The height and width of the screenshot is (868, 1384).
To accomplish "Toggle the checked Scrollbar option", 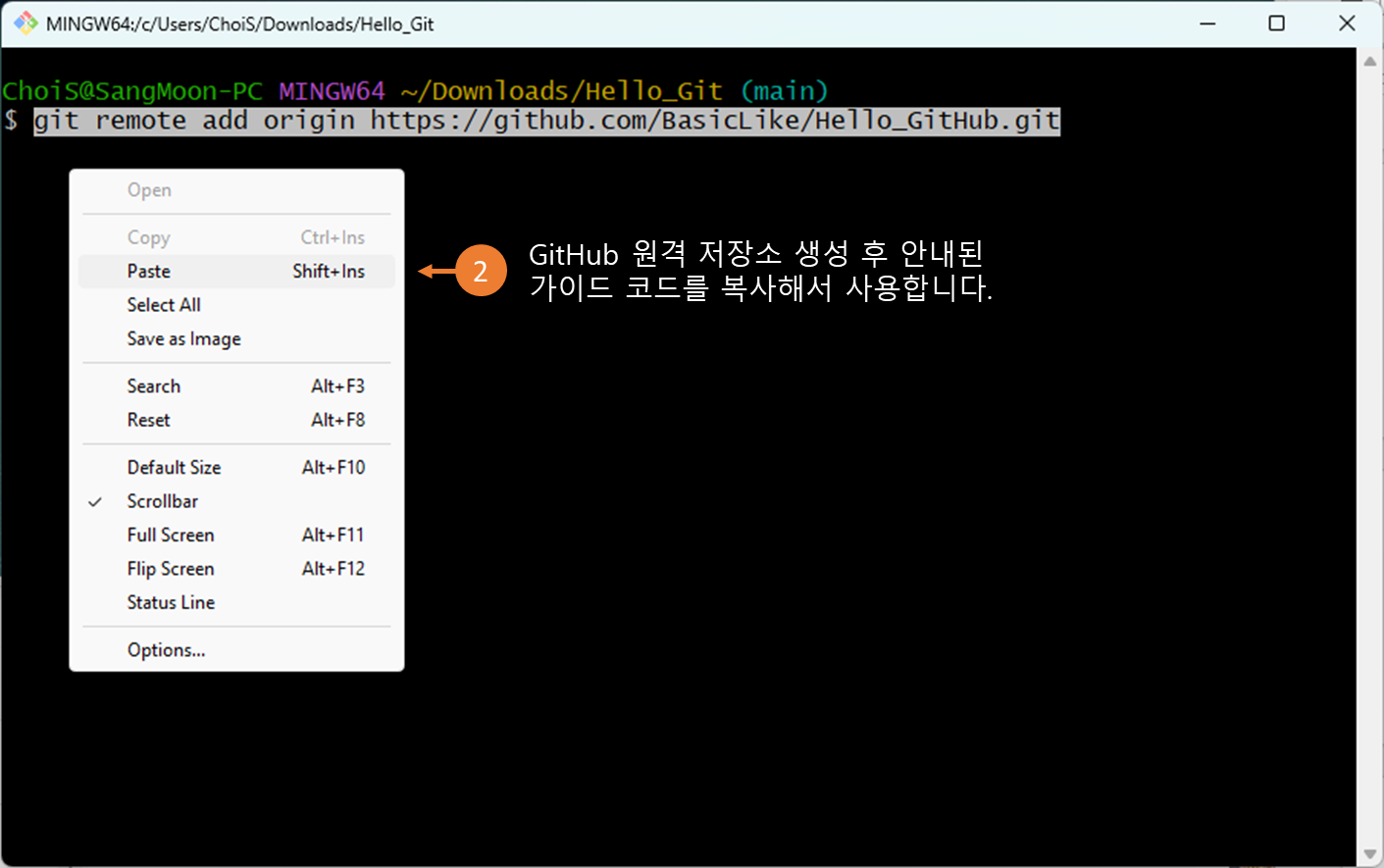I will [236, 501].
